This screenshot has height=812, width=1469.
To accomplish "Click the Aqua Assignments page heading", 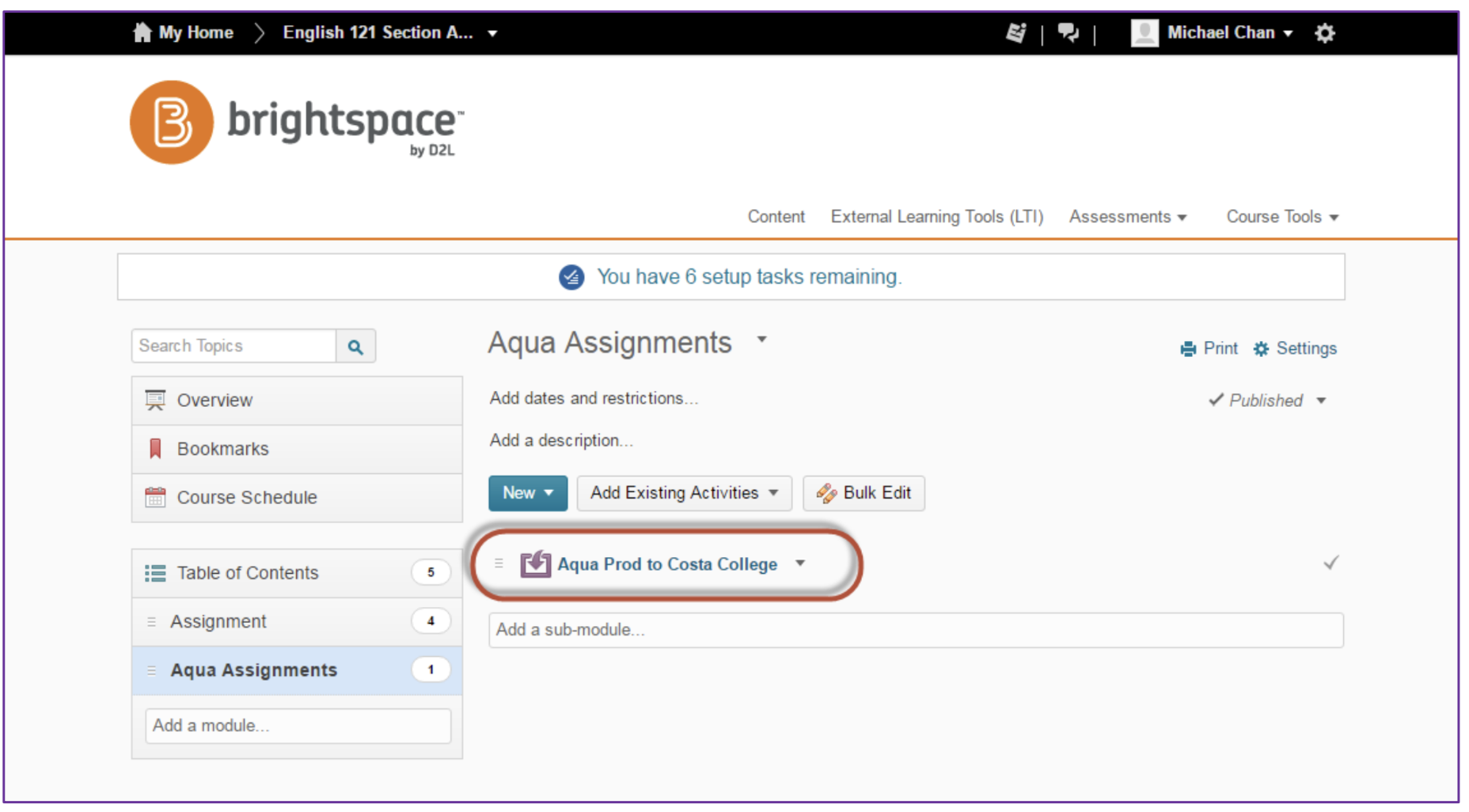I will click(609, 343).
